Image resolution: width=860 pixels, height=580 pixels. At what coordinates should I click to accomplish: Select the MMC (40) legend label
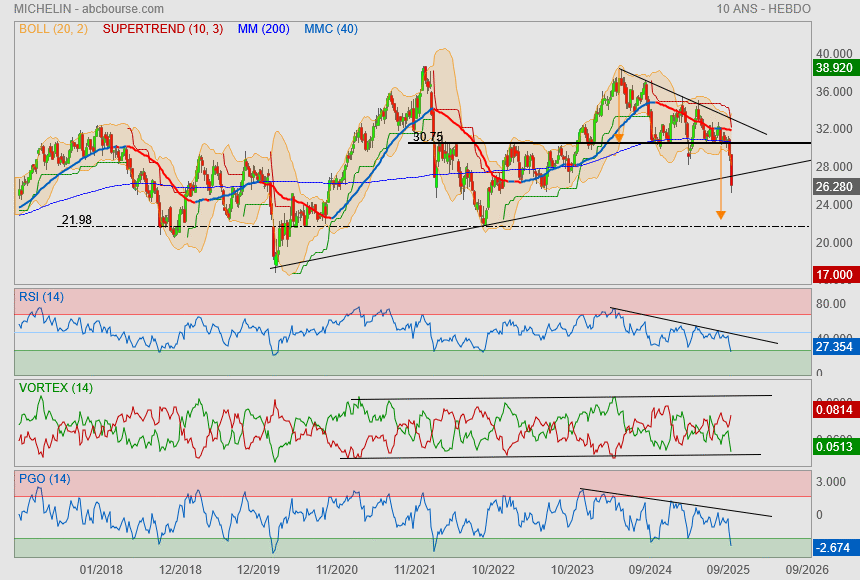330,29
